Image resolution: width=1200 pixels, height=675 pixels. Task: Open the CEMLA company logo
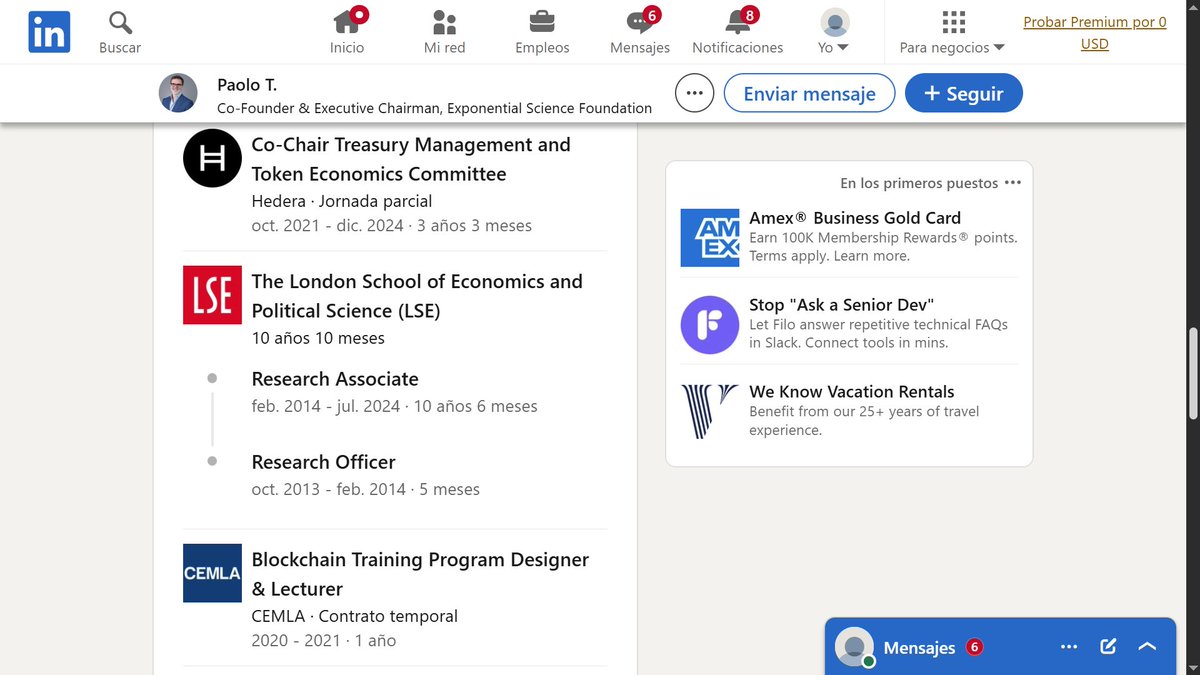coord(212,573)
